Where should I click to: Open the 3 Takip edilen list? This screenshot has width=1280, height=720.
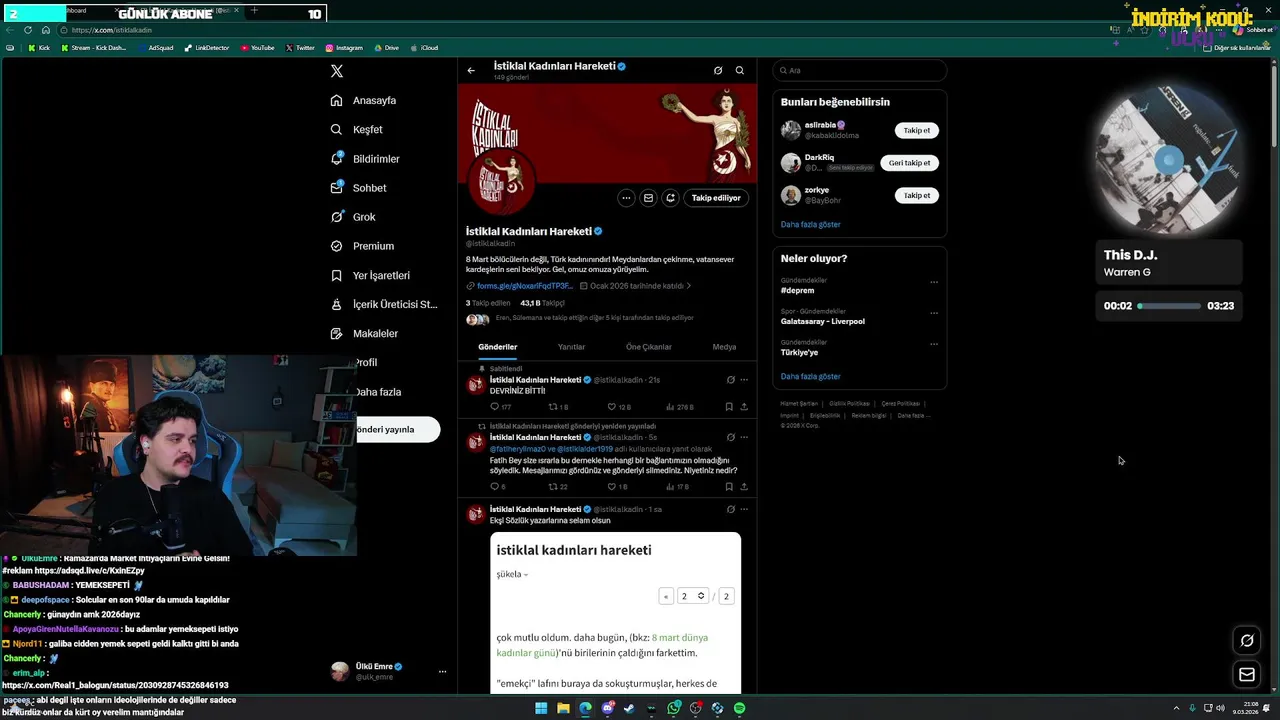pos(488,303)
